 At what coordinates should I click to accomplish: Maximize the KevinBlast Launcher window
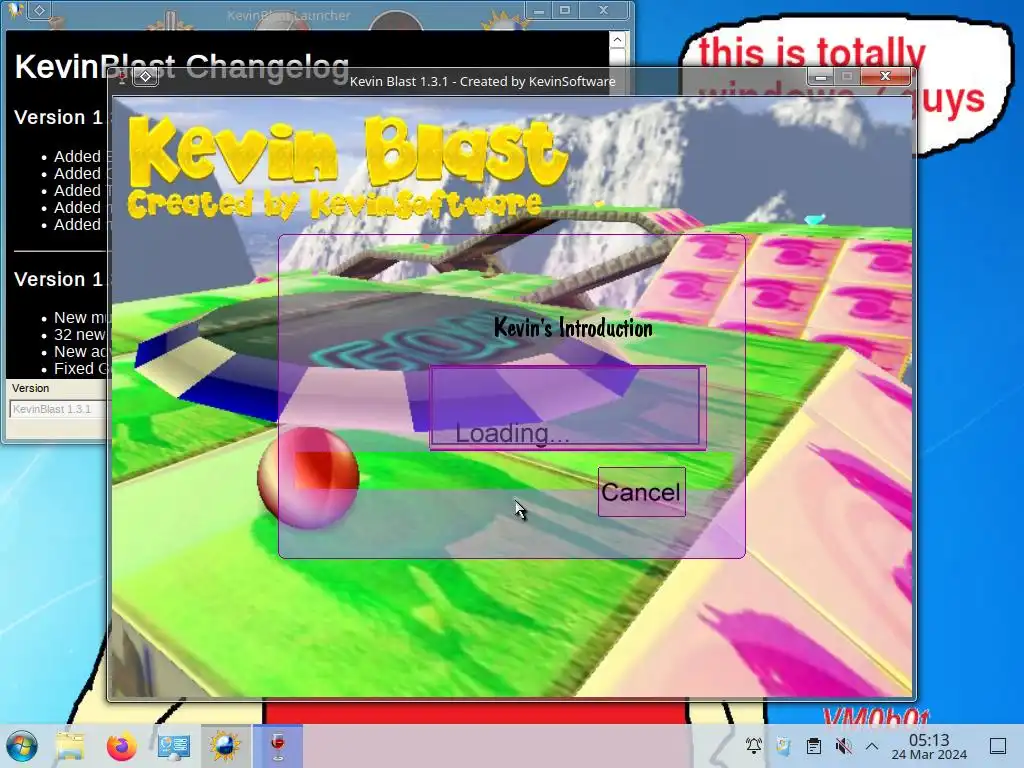(565, 10)
